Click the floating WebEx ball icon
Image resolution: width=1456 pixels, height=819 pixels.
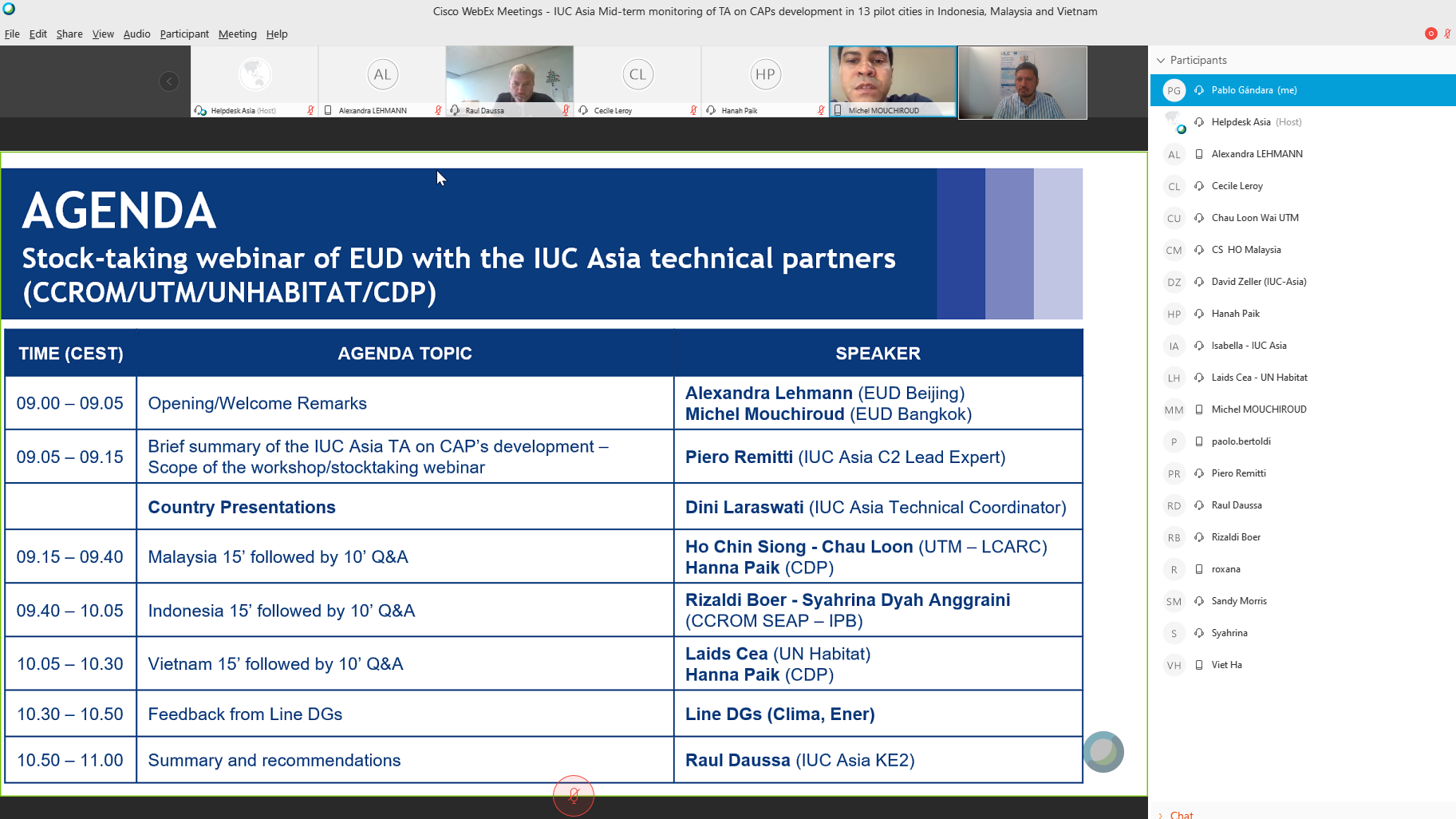click(1103, 751)
